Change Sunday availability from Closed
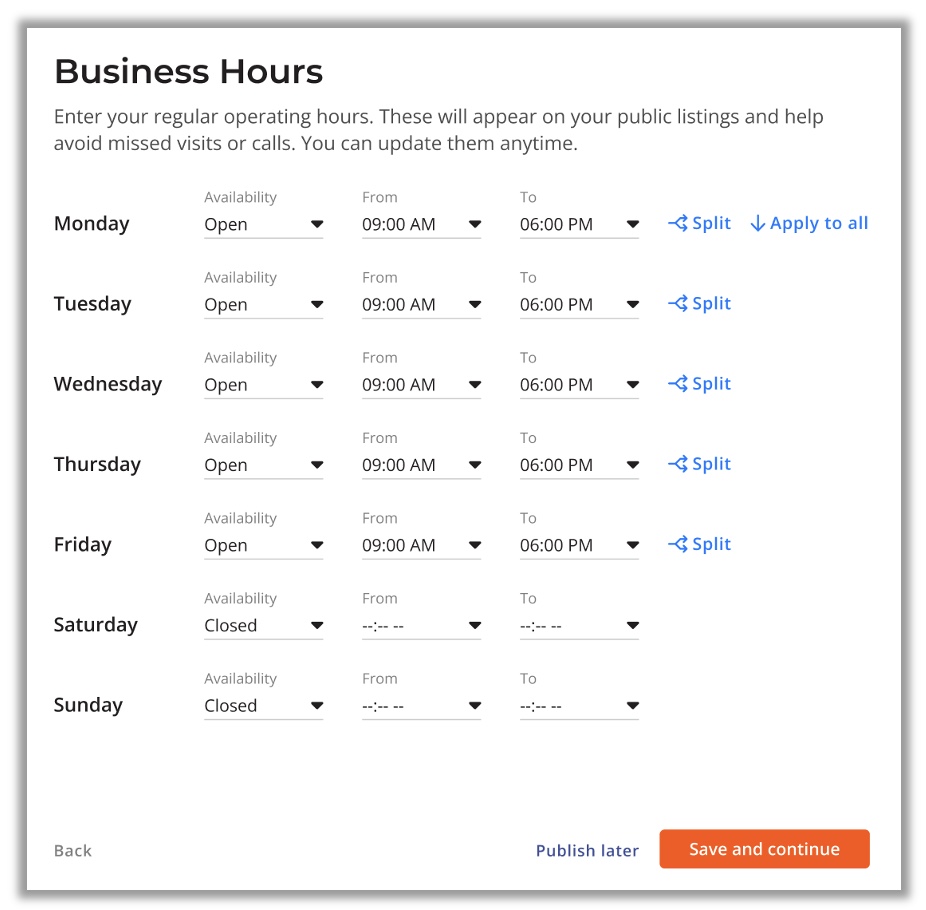 [263, 706]
